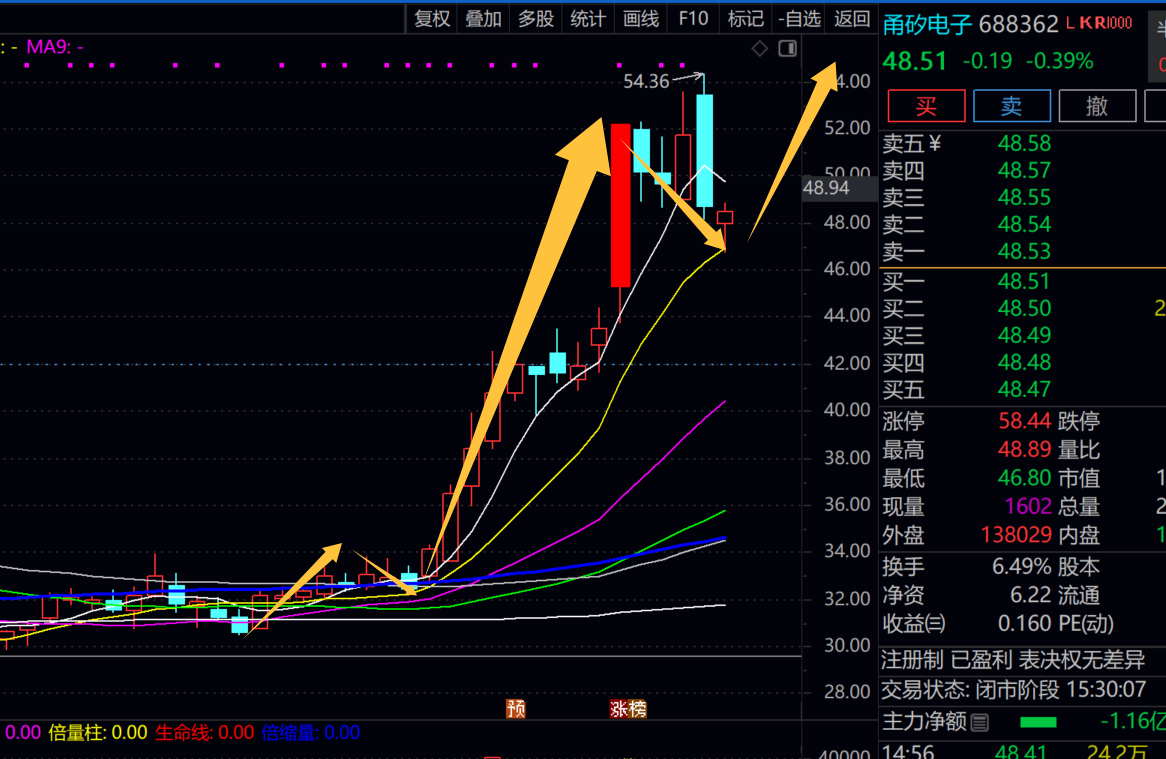This screenshot has width=1166, height=759.
Task: Click the 48.94 price marker on the axis
Action: [825, 188]
